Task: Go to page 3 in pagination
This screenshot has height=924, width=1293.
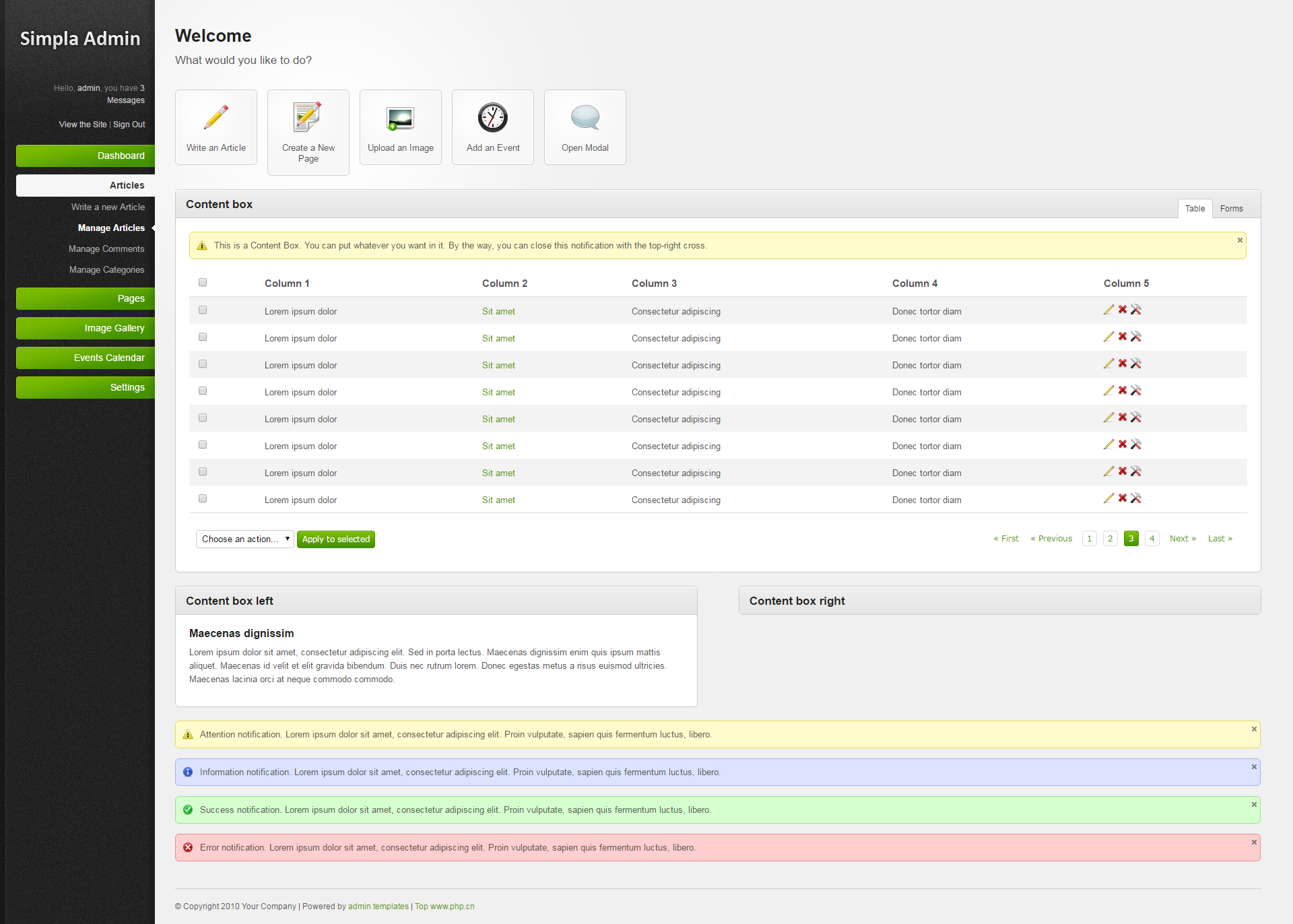Action: tap(1131, 539)
